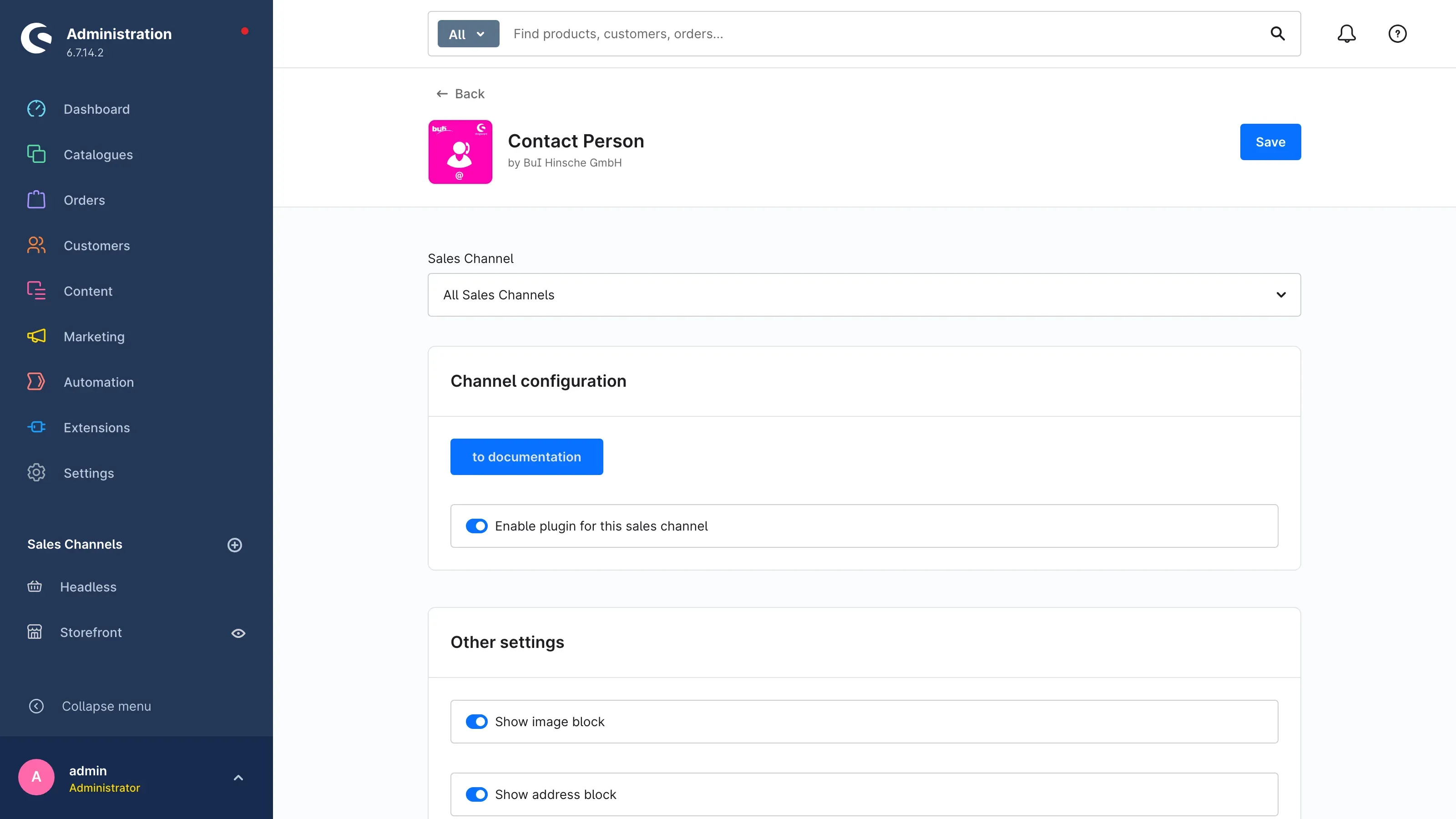
Task: Click the Shopware Administration logo
Action: pos(36,38)
